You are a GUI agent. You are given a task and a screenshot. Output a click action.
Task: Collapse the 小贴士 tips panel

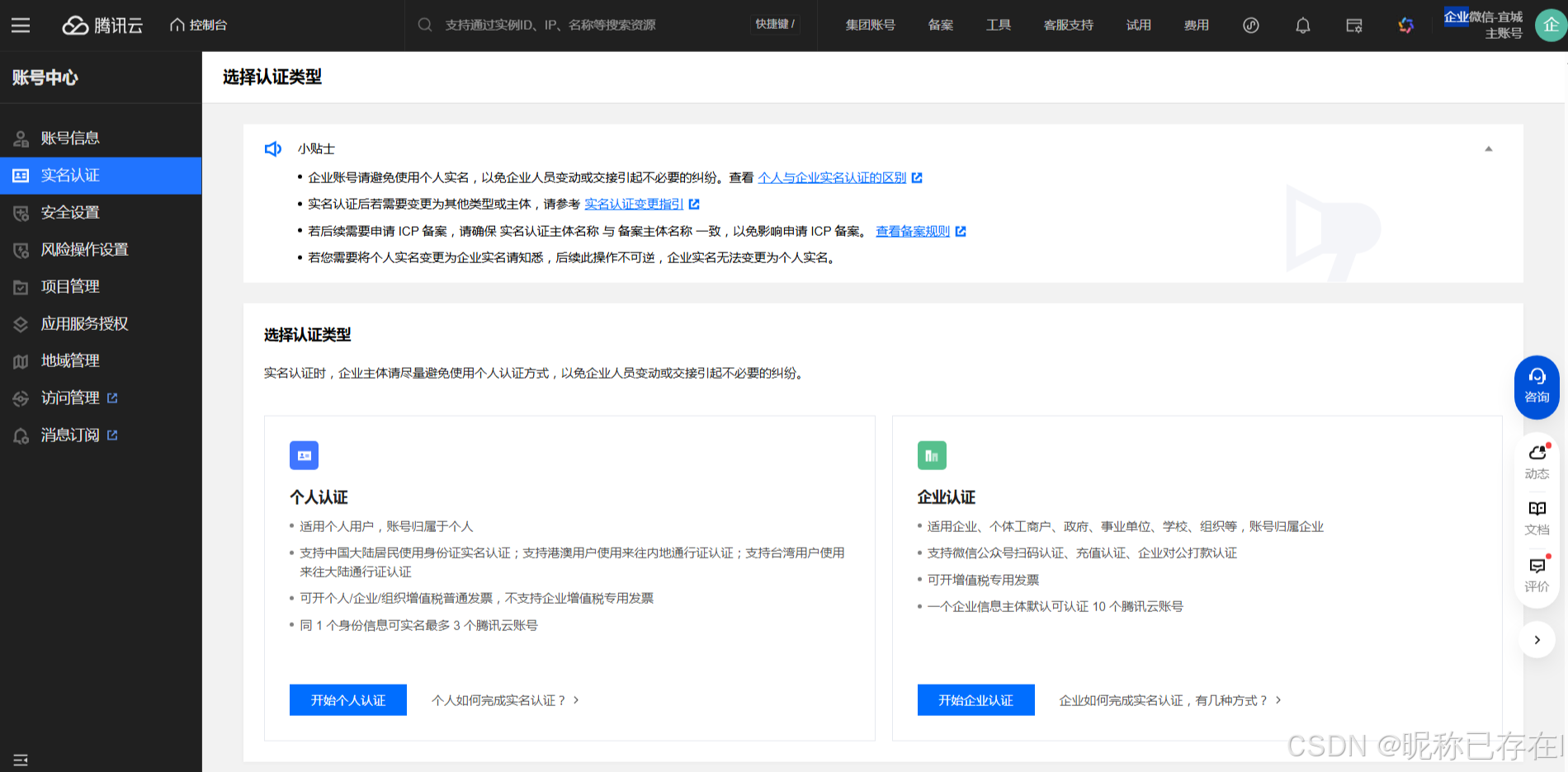click(x=1490, y=148)
